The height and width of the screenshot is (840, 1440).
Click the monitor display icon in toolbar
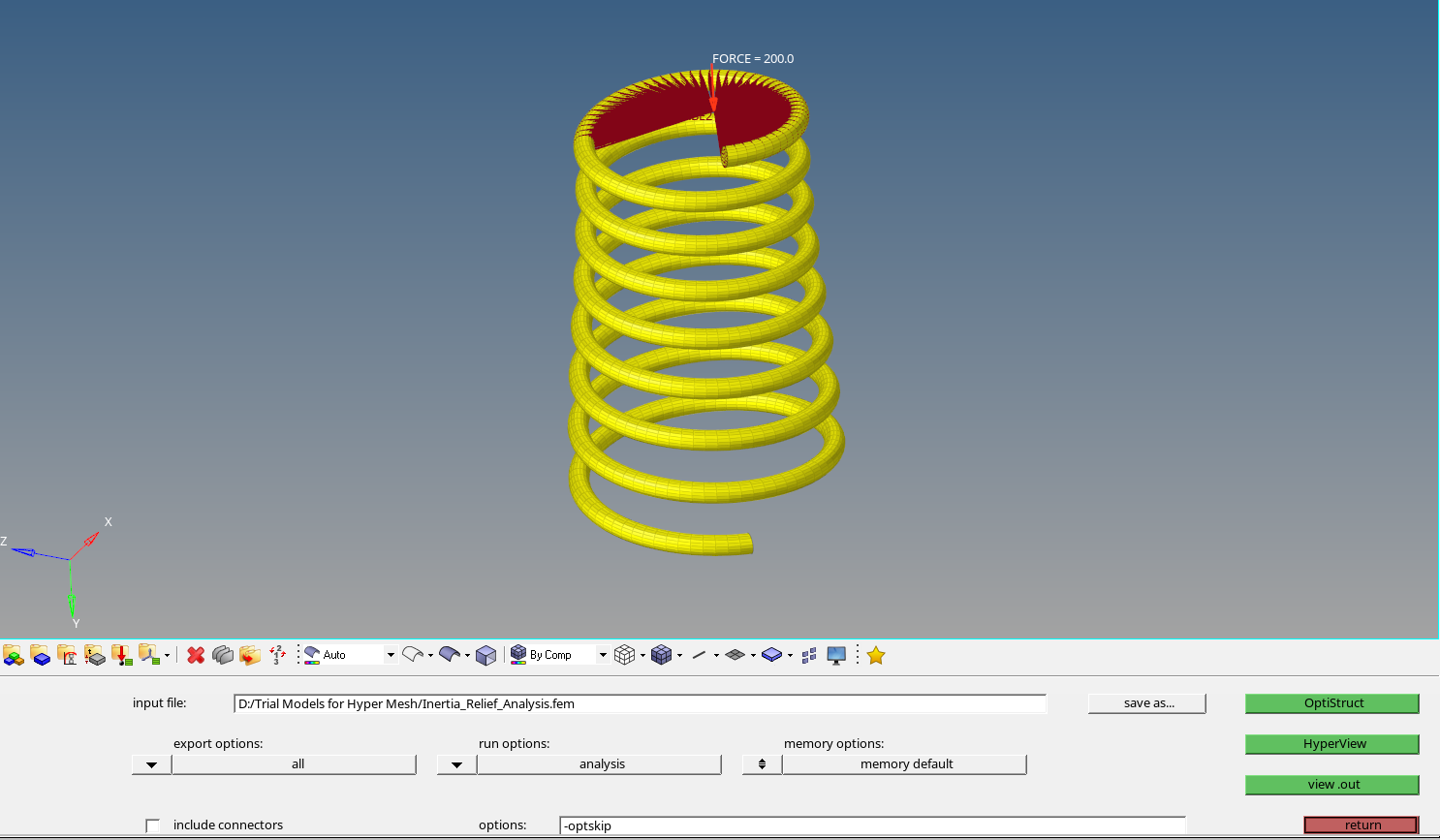tap(836, 656)
